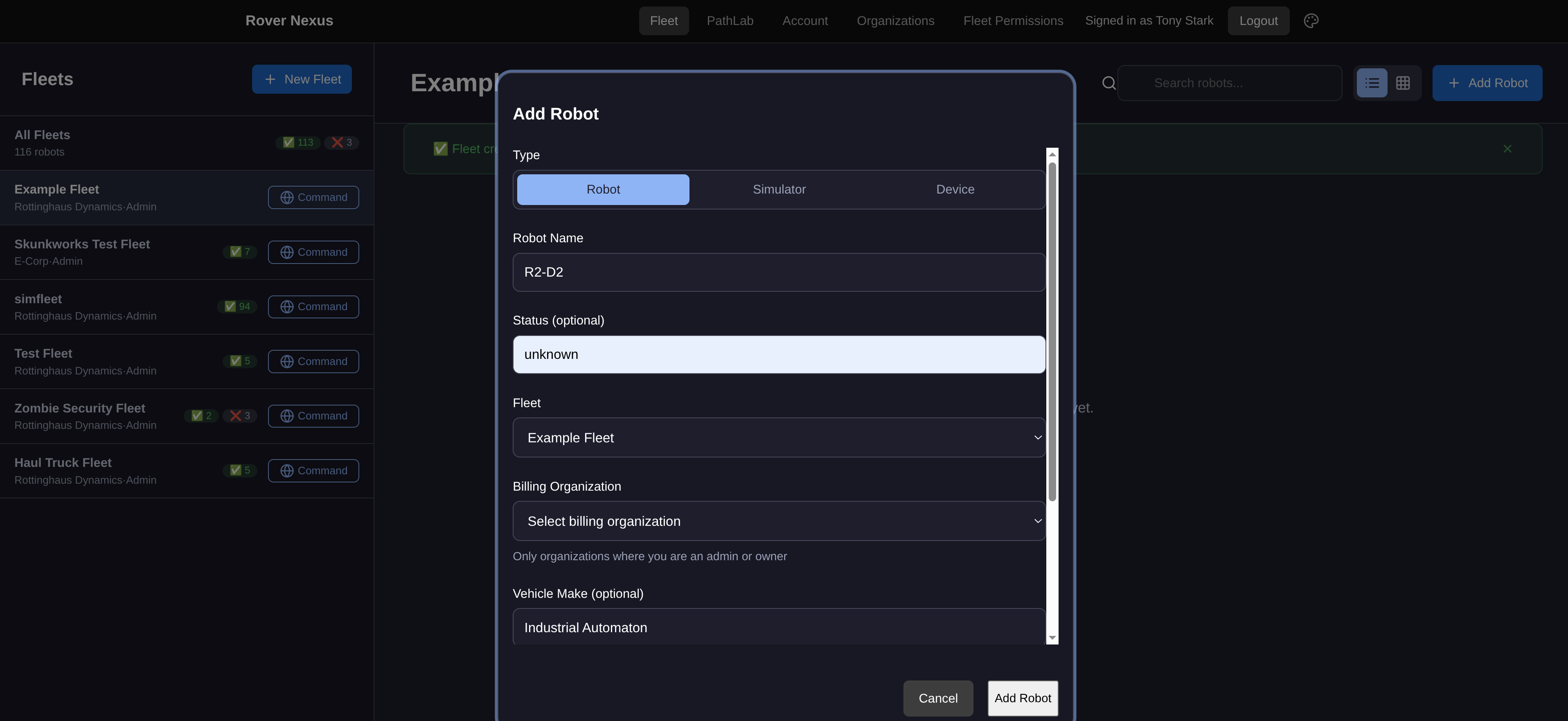Image resolution: width=1568 pixels, height=721 pixels.
Task: Open Command for simfleet
Action: 313,306
